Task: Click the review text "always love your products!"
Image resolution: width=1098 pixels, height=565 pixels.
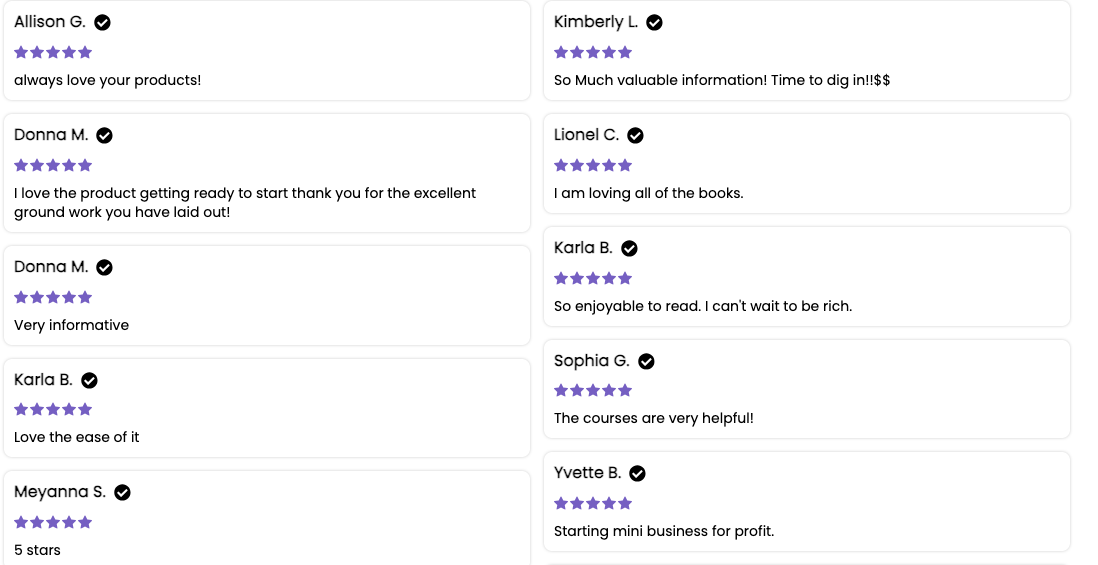Action: coord(107,80)
